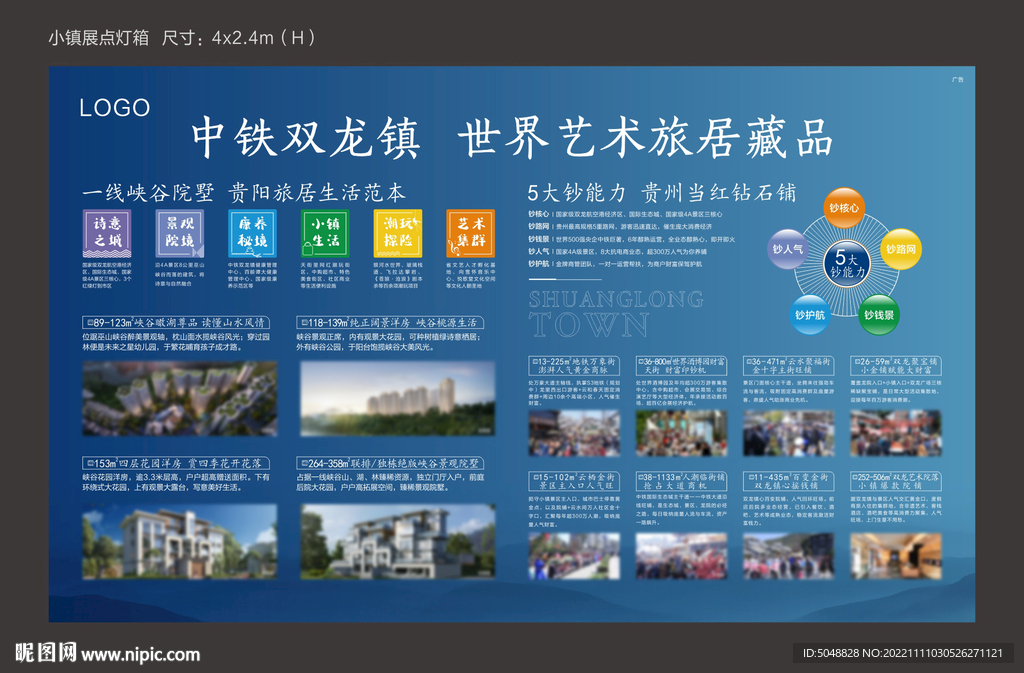
Task: Click the description paragraph under 四层花园洋房
Action: click(176, 482)
